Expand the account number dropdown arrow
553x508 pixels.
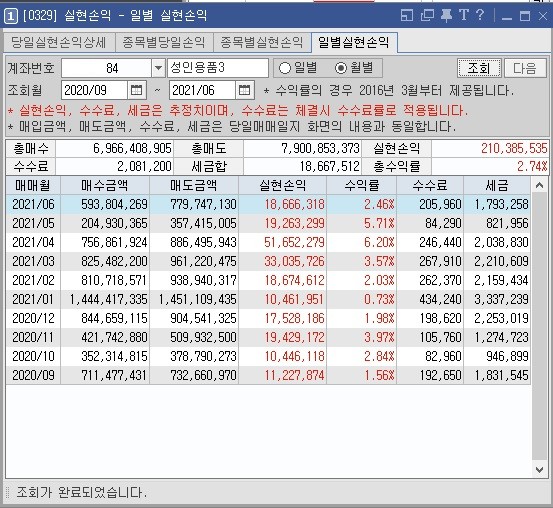point(158,68)
